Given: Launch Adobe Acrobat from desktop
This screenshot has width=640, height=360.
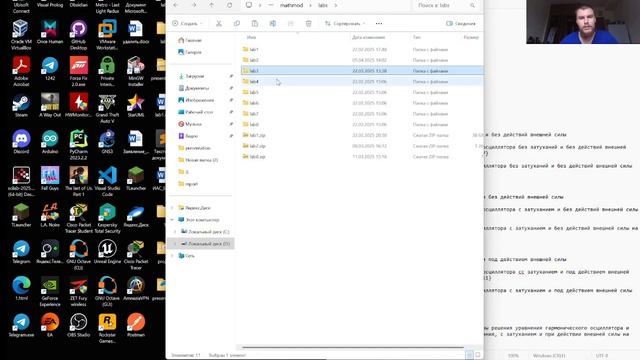Looking at the screenshot, I should pyautogui.click(x=21, y=71).
